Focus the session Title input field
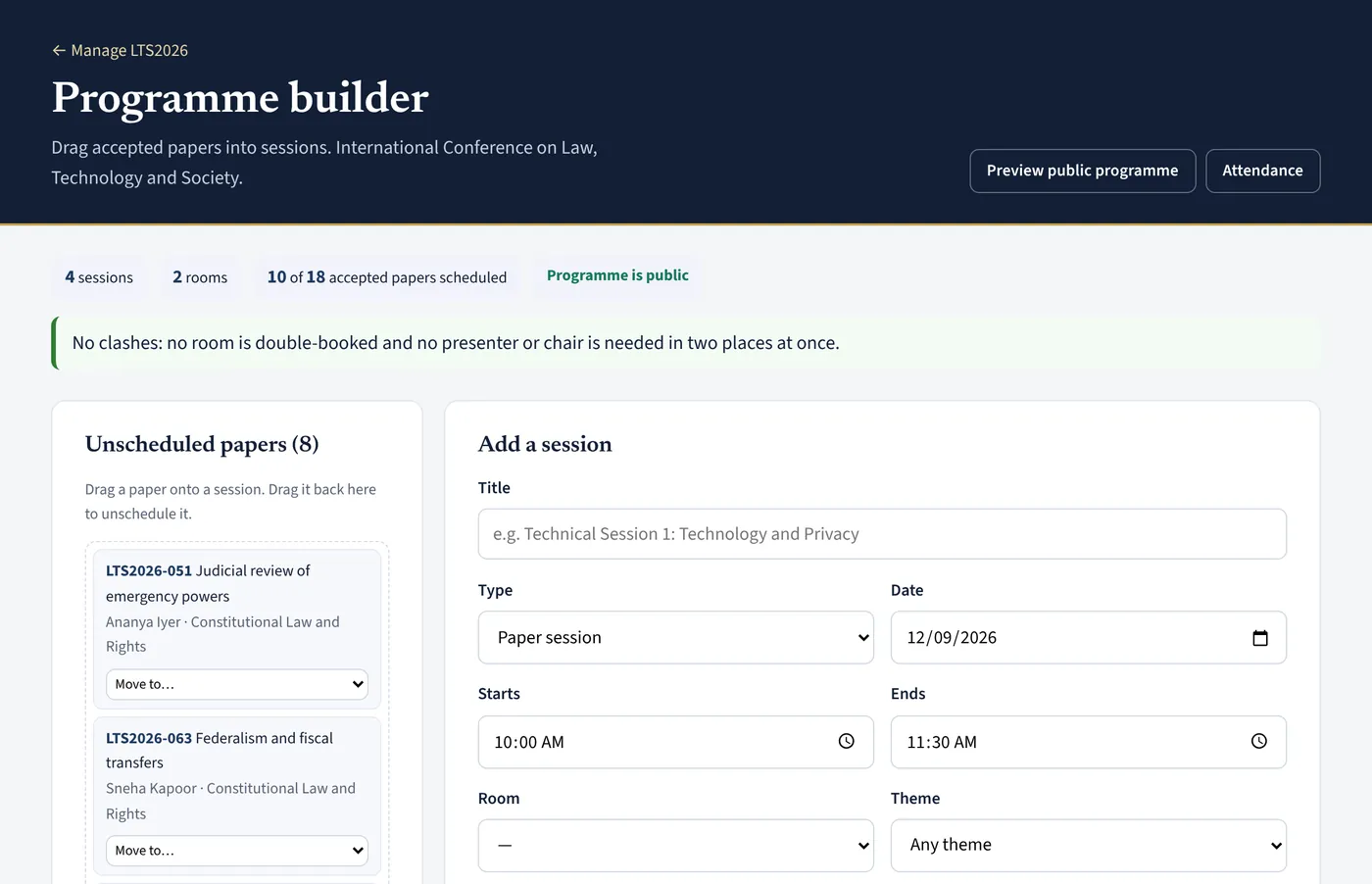 [882, 534]
